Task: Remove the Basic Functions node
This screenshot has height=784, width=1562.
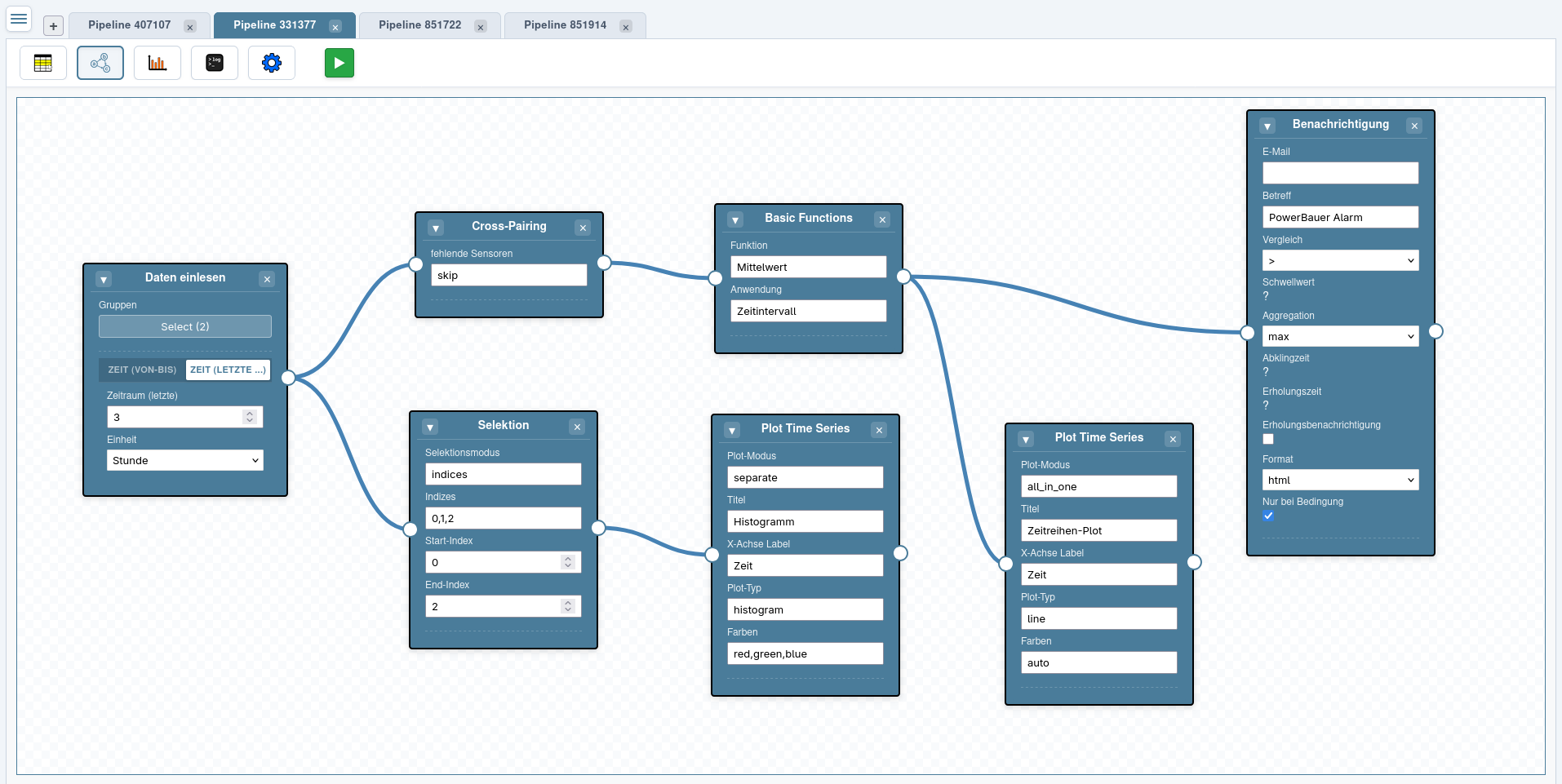Action: [882, 219]
